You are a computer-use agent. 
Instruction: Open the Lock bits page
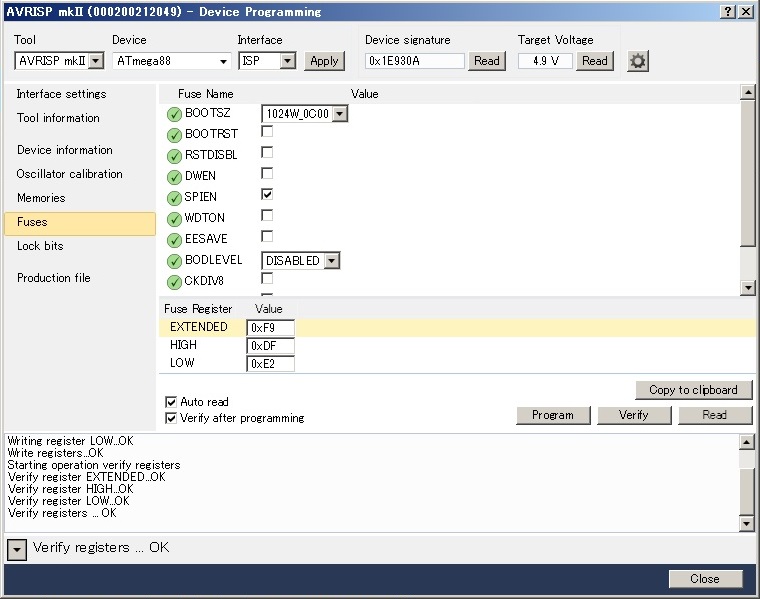click(40, 246)
